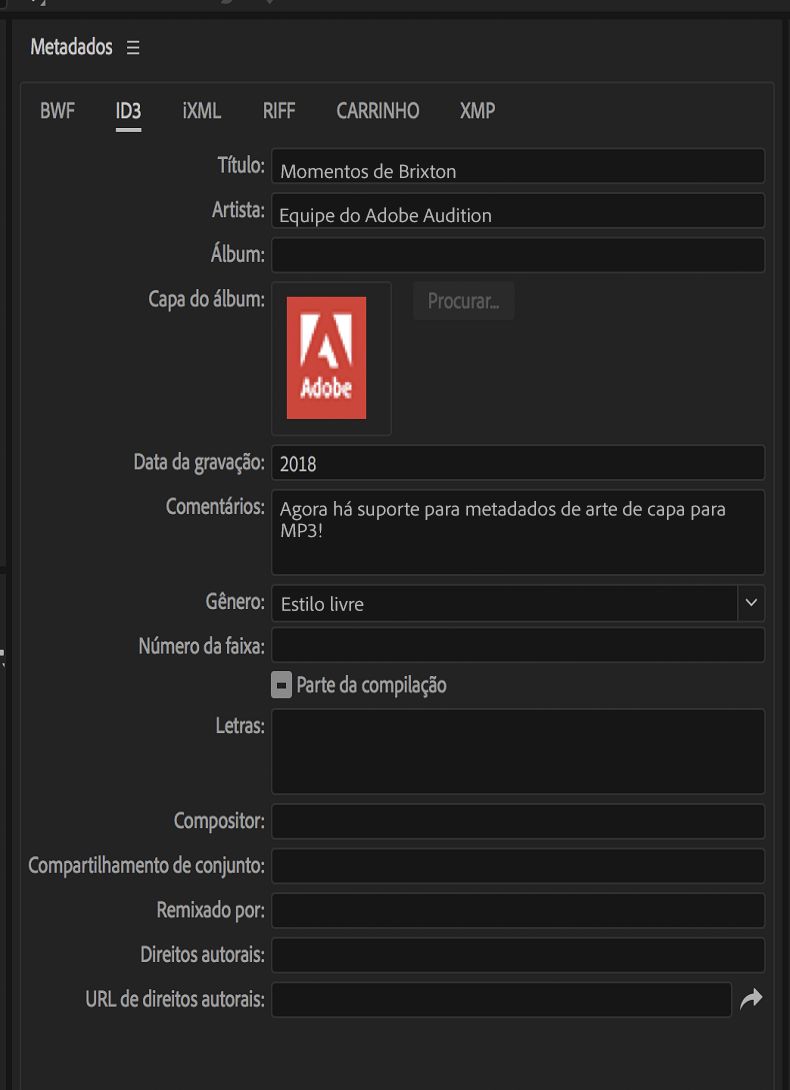790x1090 pixels.
Task: Click the Título field with Momentos de Brixton
Action: (x=518, y=170)
